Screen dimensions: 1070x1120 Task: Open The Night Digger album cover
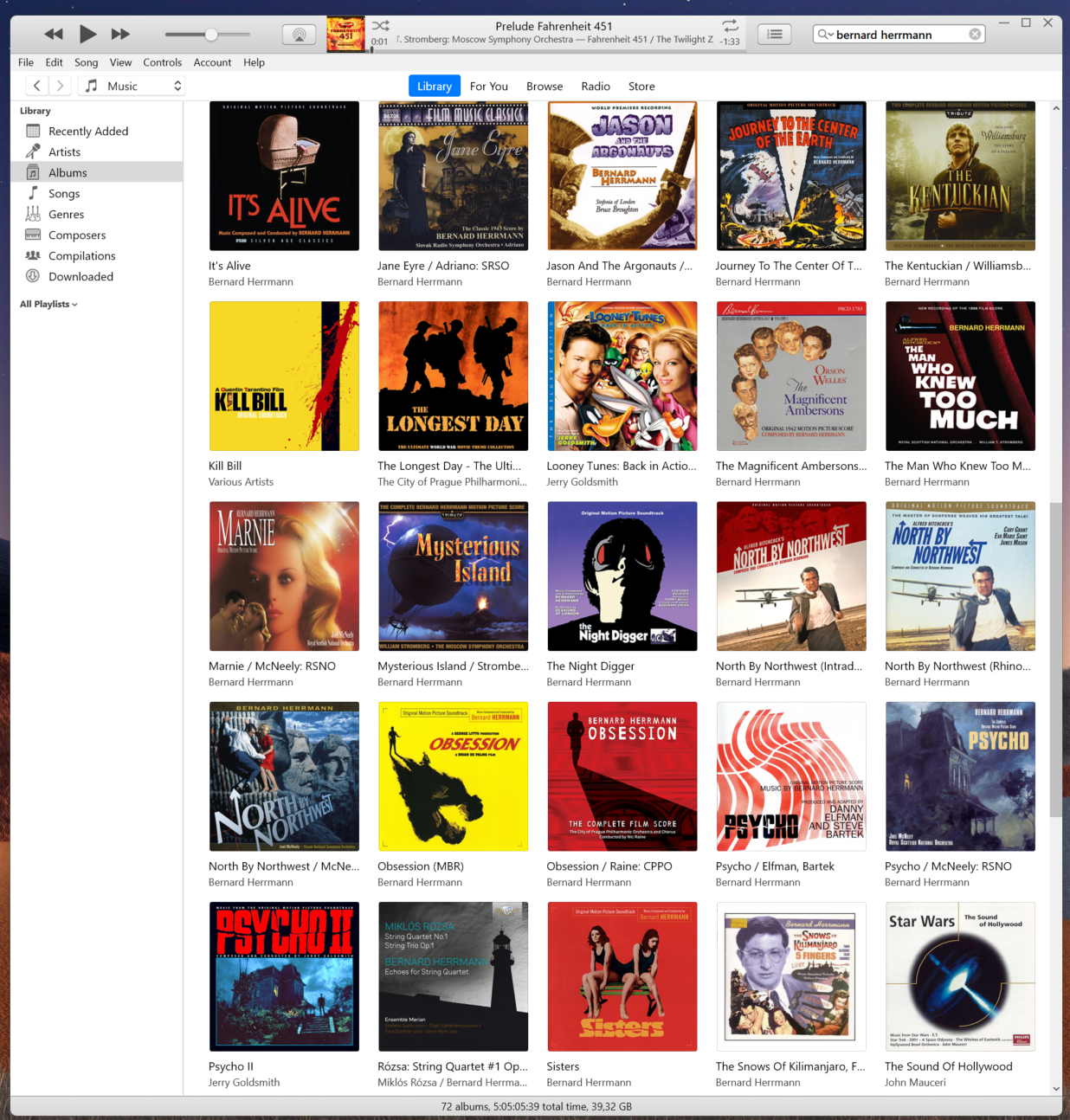pyautogui.click(x=622, y=576)
